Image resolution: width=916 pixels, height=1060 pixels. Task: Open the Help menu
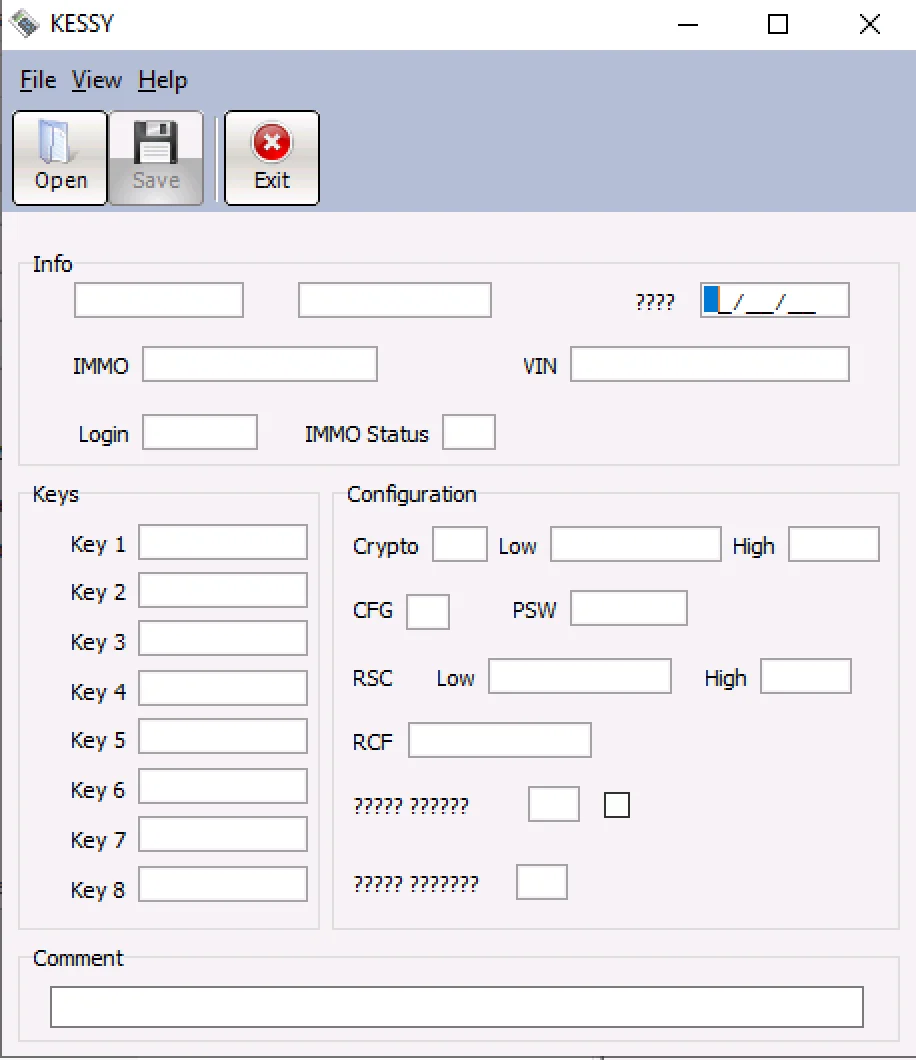[x=163, y=80]
